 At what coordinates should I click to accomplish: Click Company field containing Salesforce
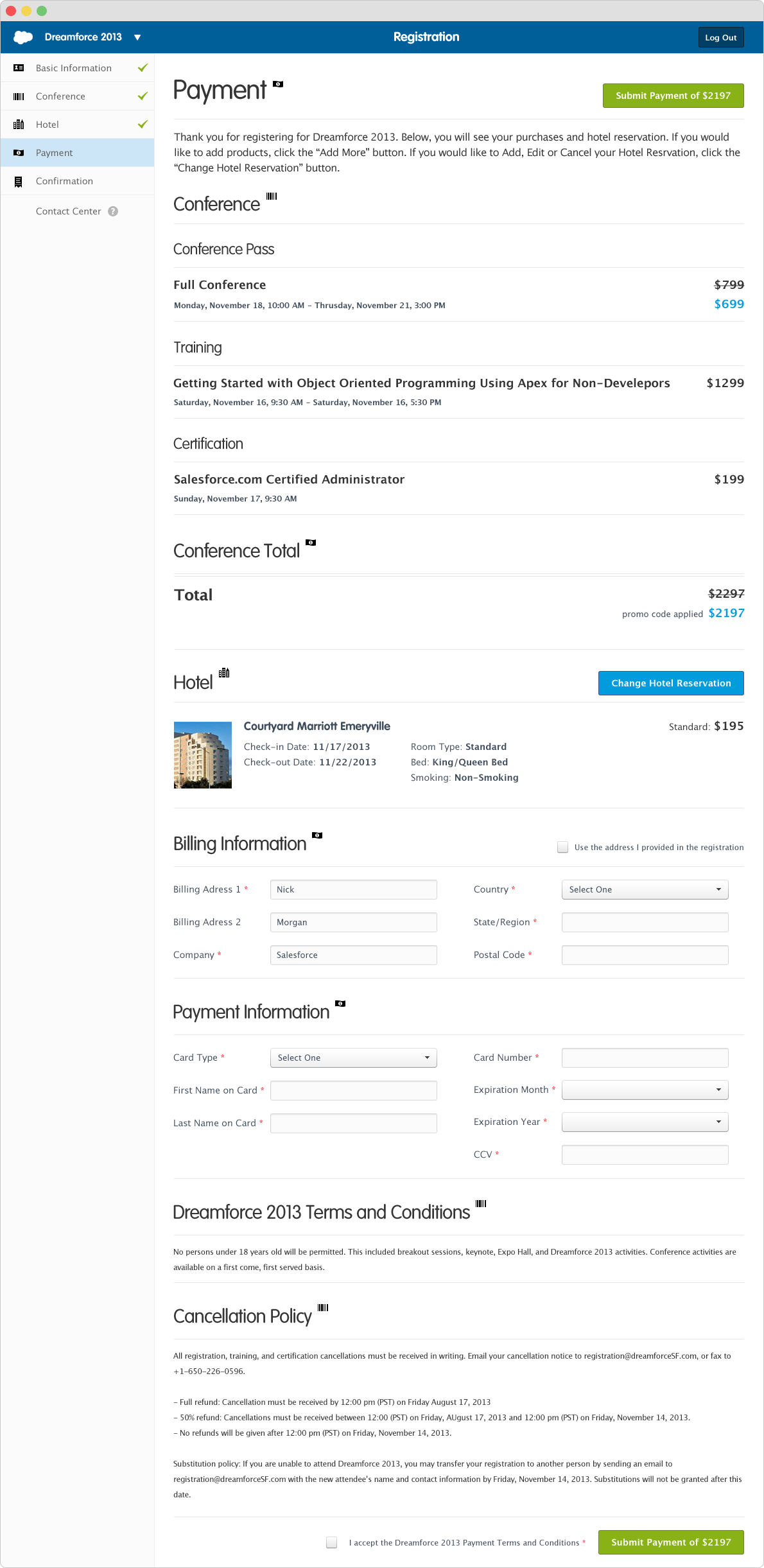coord(353,955)
